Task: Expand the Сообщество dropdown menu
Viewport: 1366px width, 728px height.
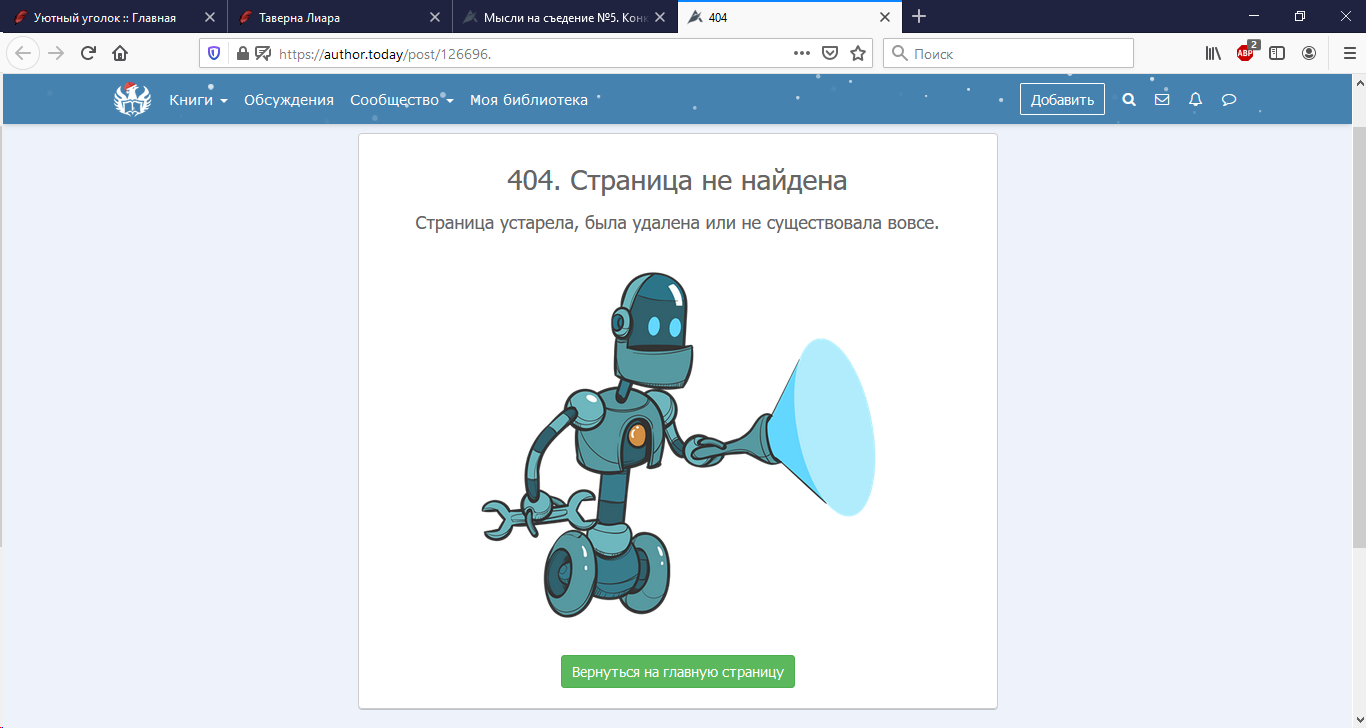Action: pyautogui.click(x=401, y=100)
